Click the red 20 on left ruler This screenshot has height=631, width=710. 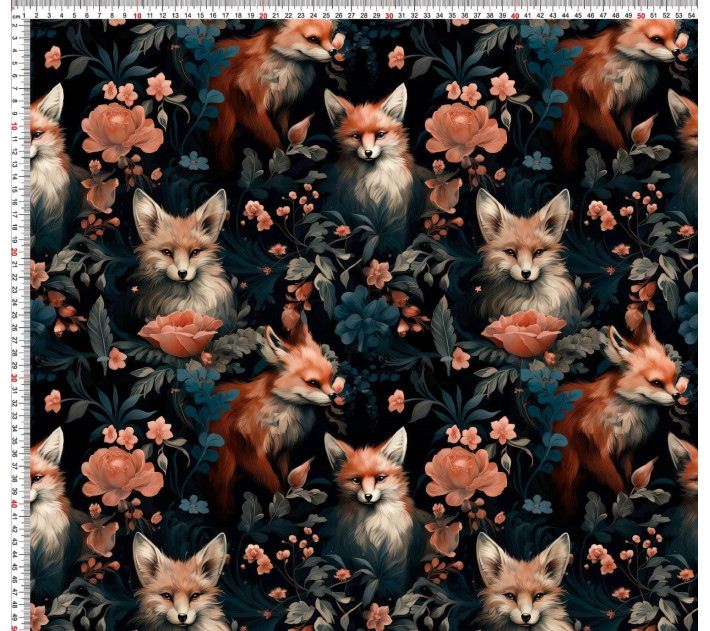[14, 251]
